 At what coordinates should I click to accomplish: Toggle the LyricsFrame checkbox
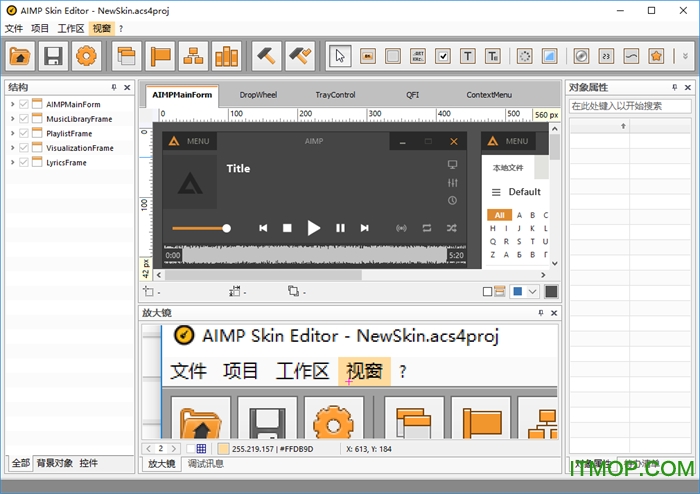click(24, 162)
